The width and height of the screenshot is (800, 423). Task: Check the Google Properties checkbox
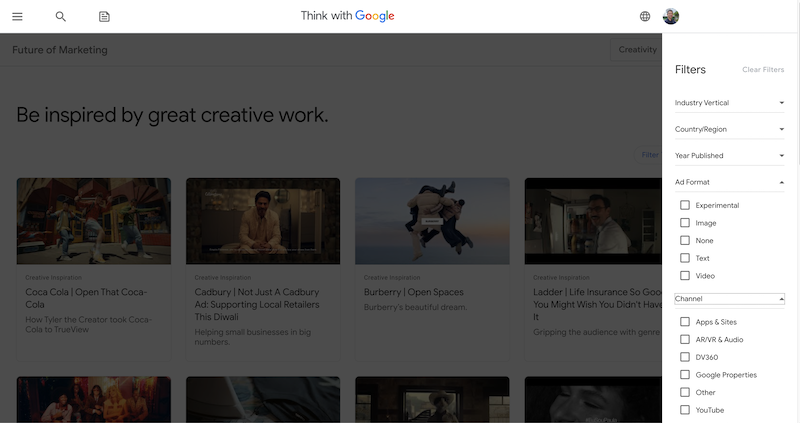[x=685, y=375]
